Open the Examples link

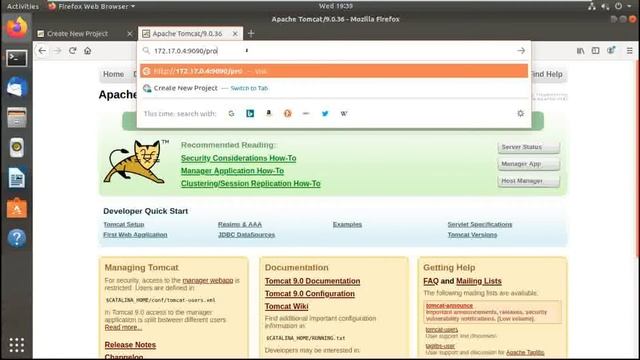click(x=347, y=224)
